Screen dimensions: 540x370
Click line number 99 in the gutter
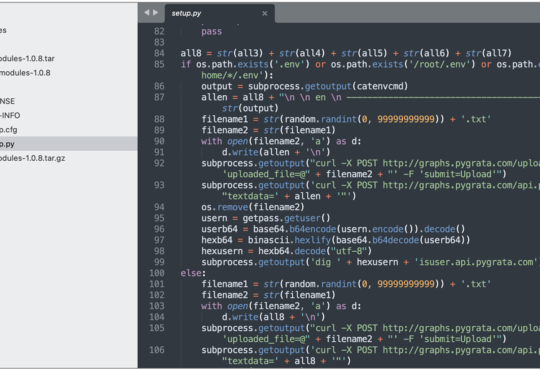[x=159, y=262]
